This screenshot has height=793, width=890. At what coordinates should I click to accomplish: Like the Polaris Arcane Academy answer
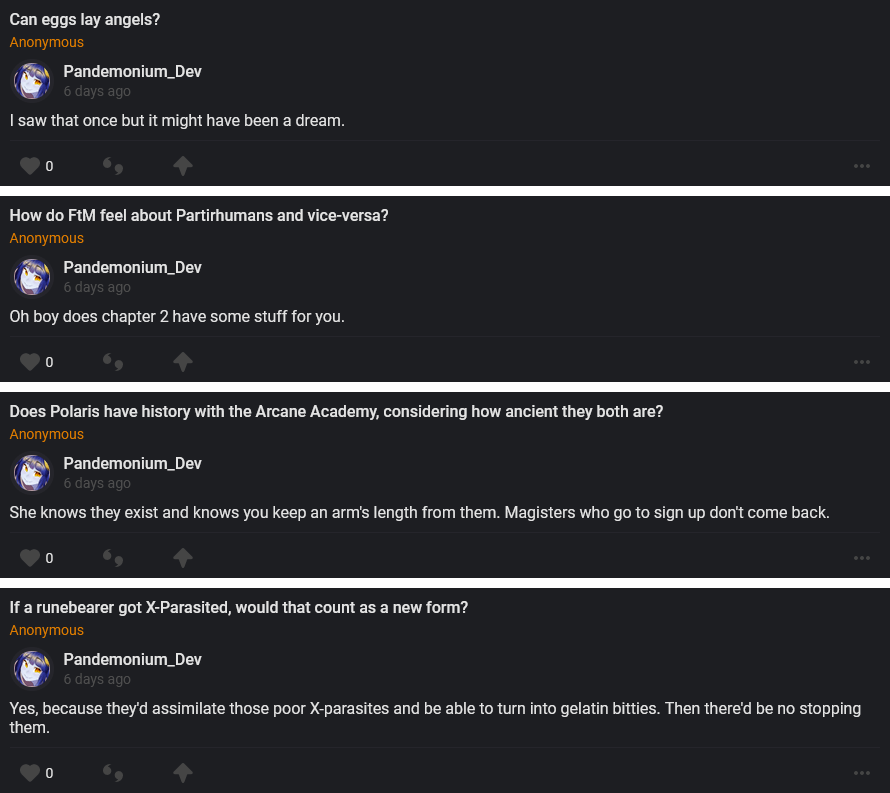(31, 558)
